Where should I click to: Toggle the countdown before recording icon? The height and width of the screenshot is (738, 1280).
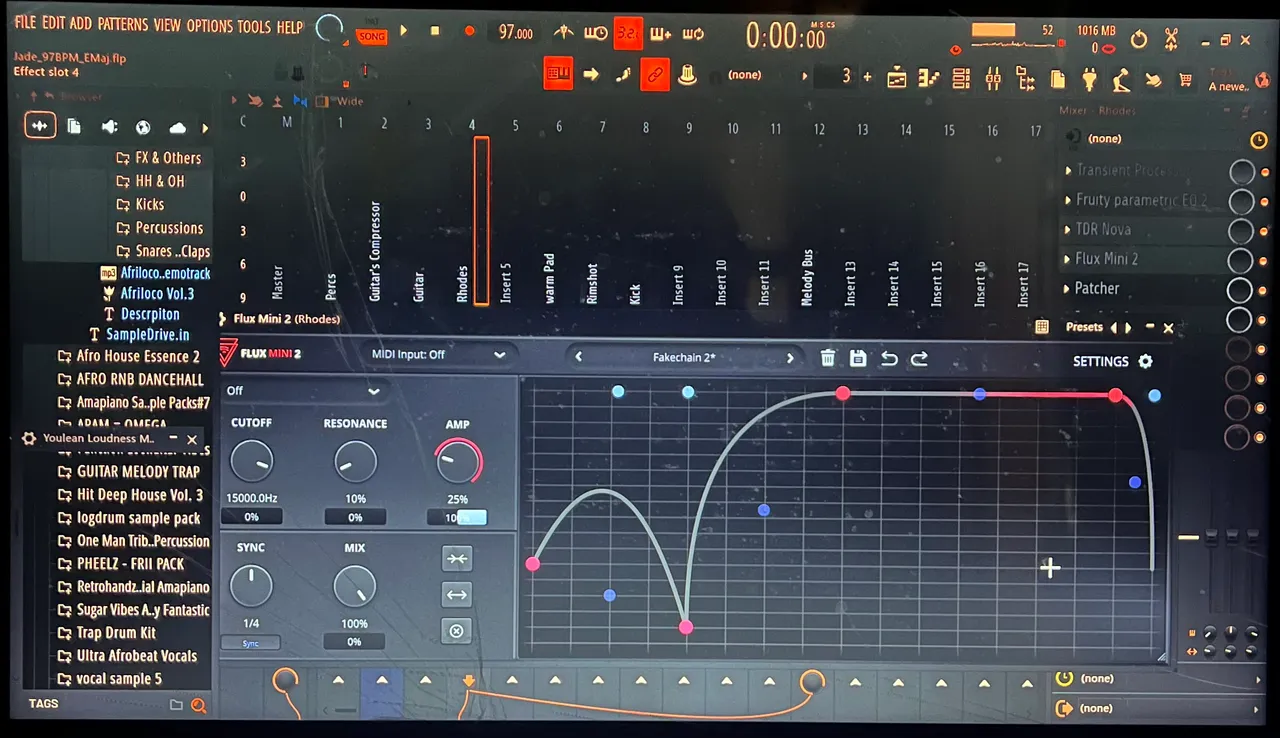pos(628,32)
